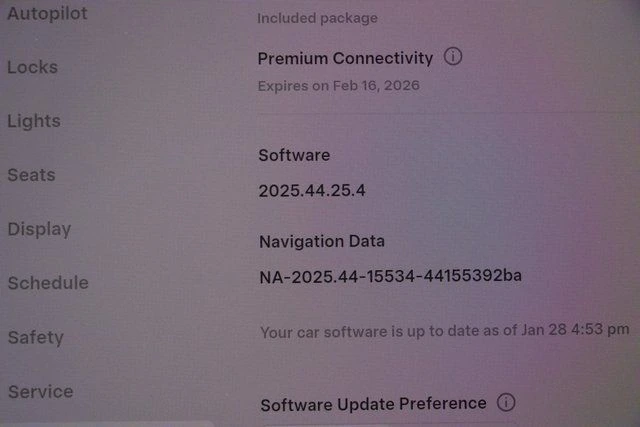Select the Safety menu item
Viewport: 640px width, 427px height.
(35, 337)
